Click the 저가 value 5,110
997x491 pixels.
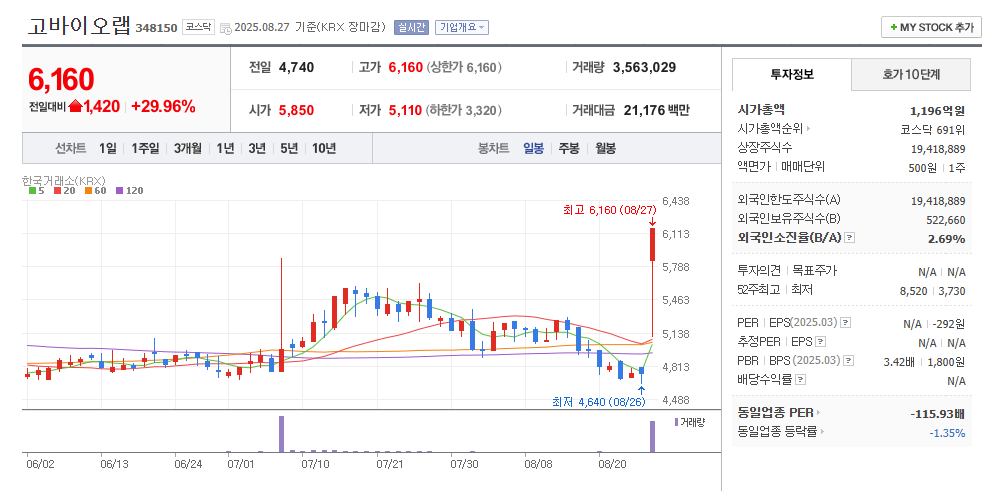(405, 110)
